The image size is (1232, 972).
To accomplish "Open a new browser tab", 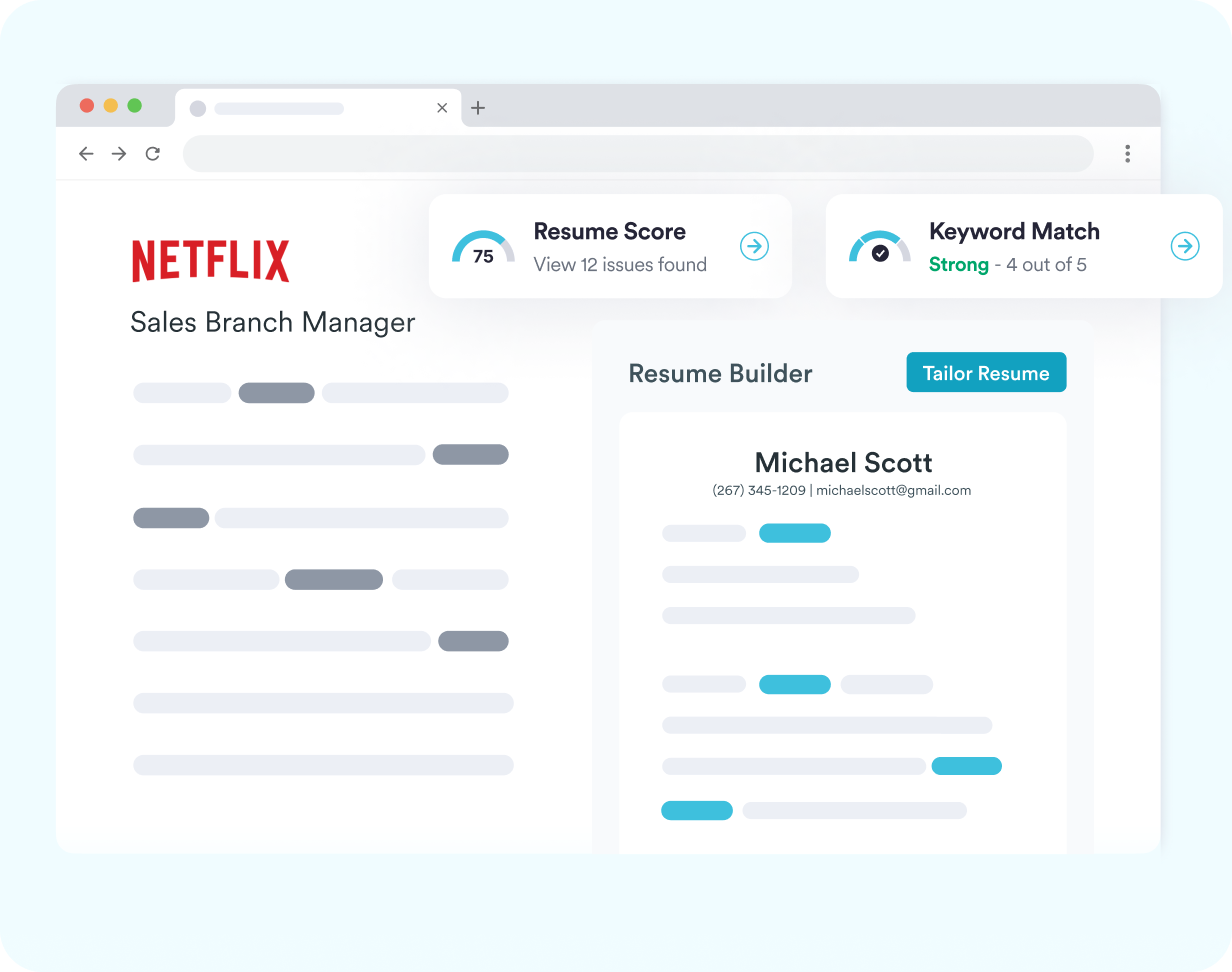I will tap(478, 108).
